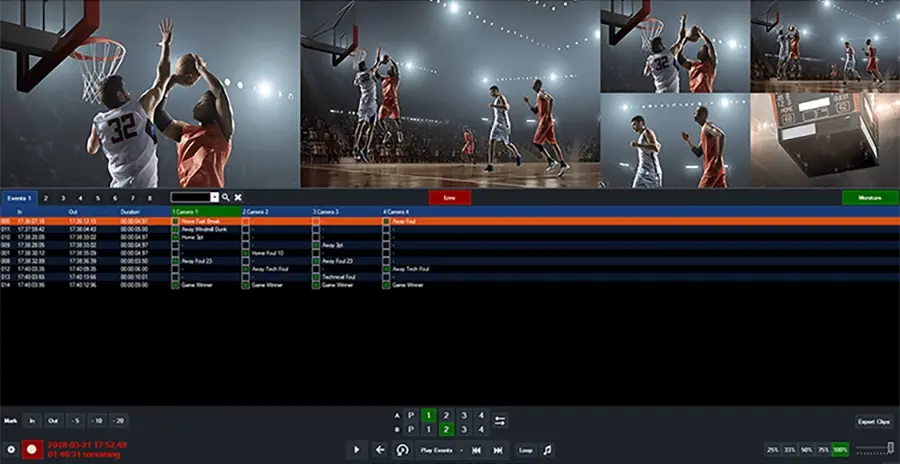
Task: Click the red record button
Action: 33,450
